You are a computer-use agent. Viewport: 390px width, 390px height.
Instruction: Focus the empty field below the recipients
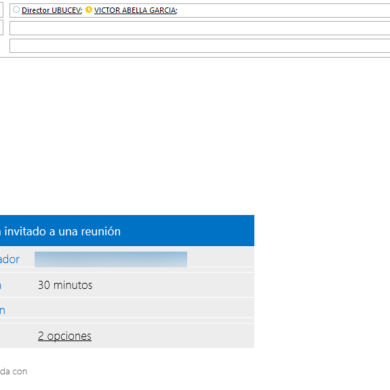click(199, 28)
